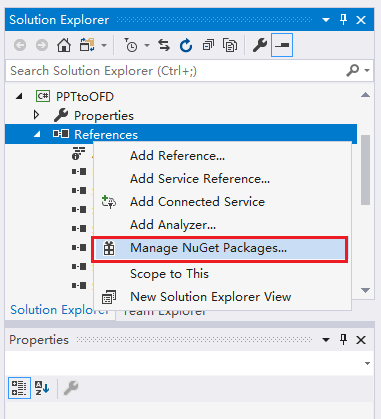The width and height of the screenshot is (381, 419).
Task: Expand the Properties tree node
Action: tap(36, 115)
